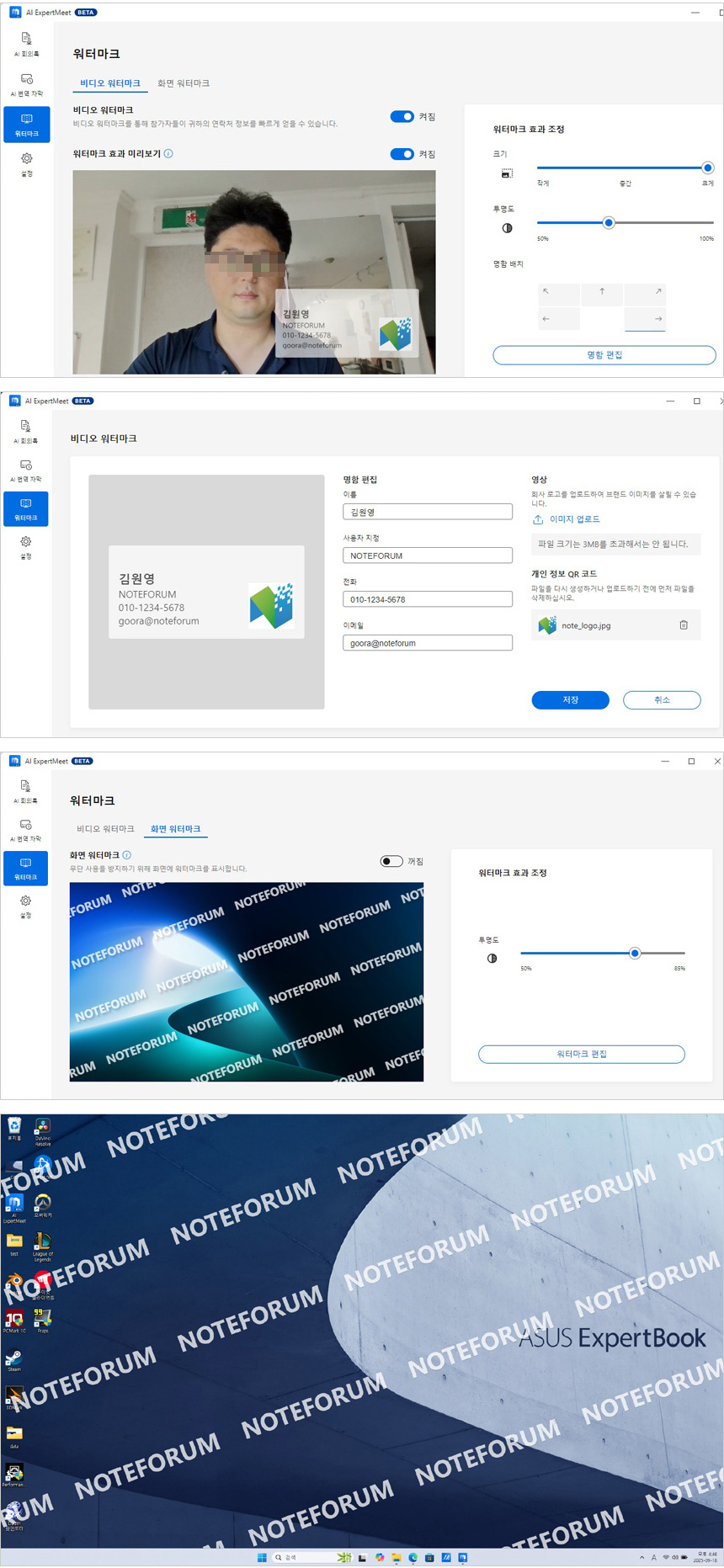724x1568 pixels.
Task: Enable the 화면 워터마크 toggle showing 꺼짐
Action: (391, 861)
